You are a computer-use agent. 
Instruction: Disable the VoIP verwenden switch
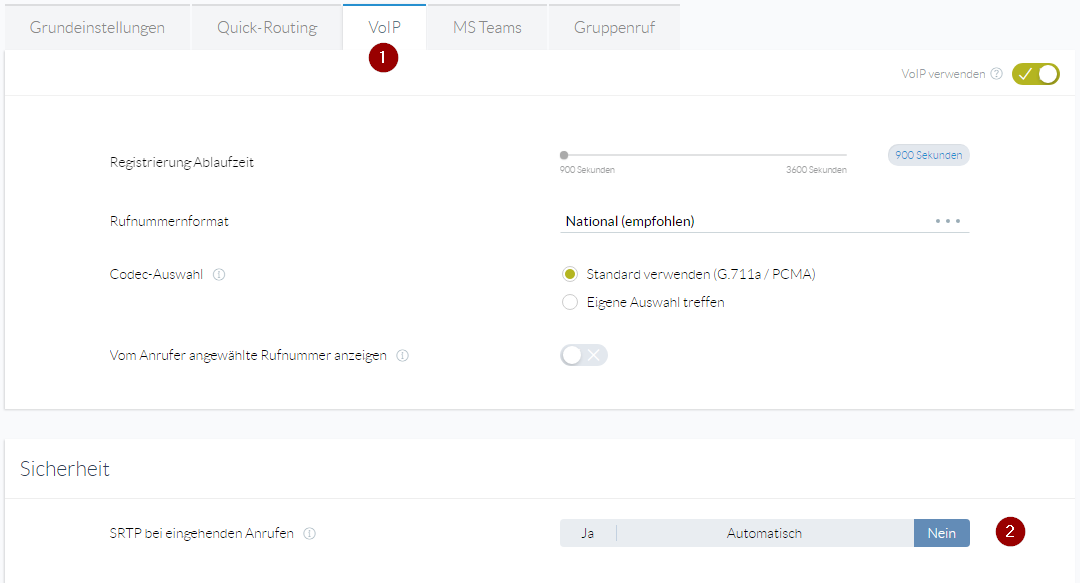(x=1035, y=74)
